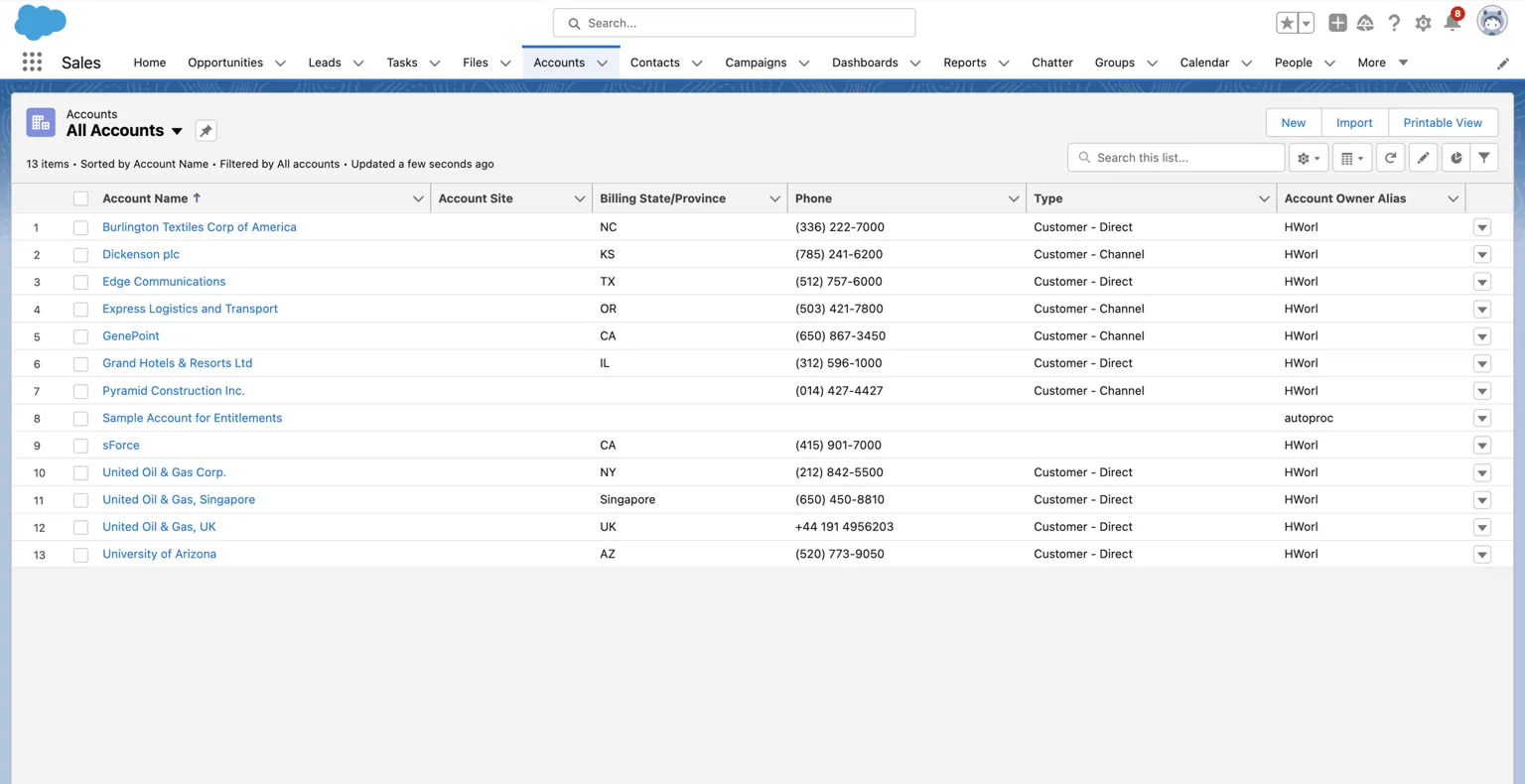This screenshot has height=784, width=1525.
Task: Switch to the Contacts tab
Action: 655,63
